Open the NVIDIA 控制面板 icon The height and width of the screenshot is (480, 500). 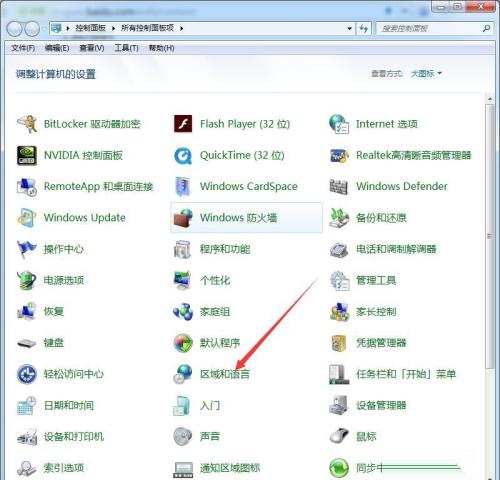pos(27,155)
